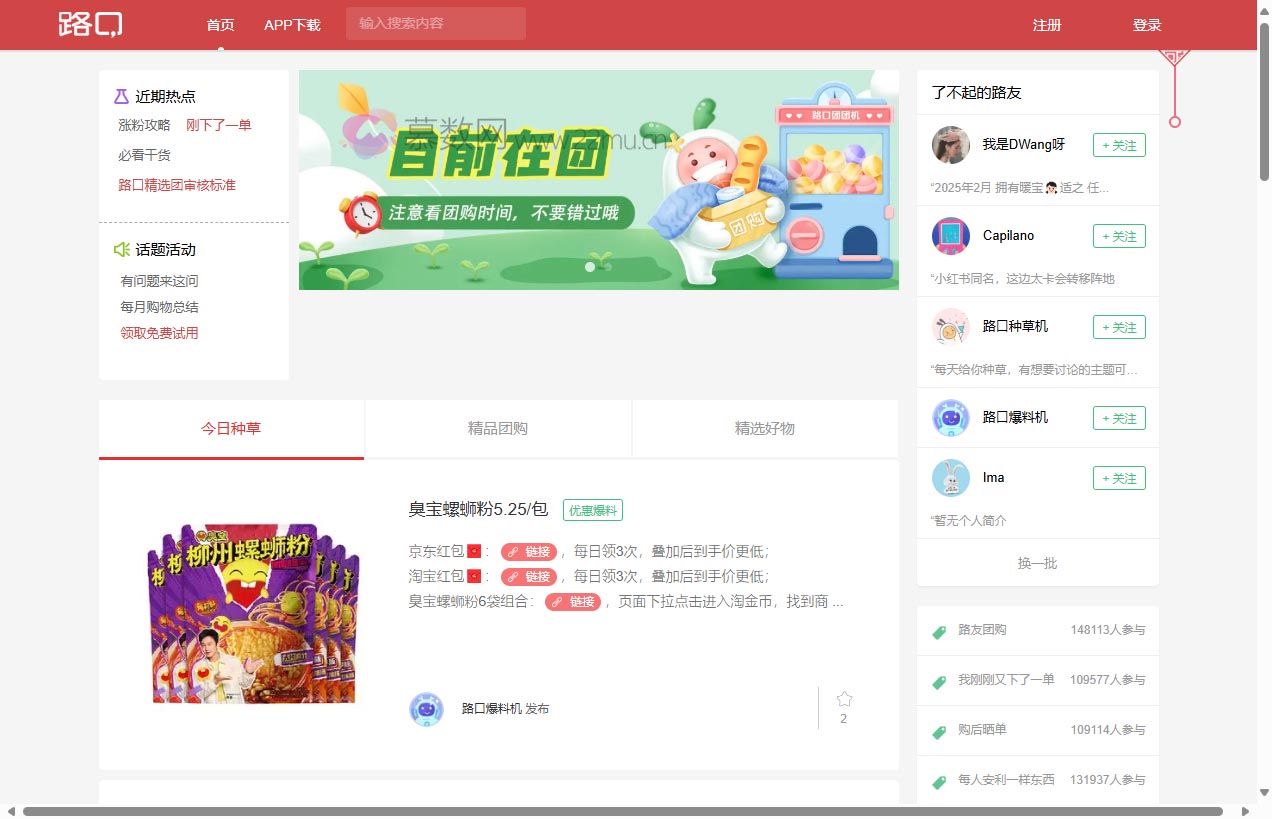Click the 链接 pill after 京东红包

[529, 551]
